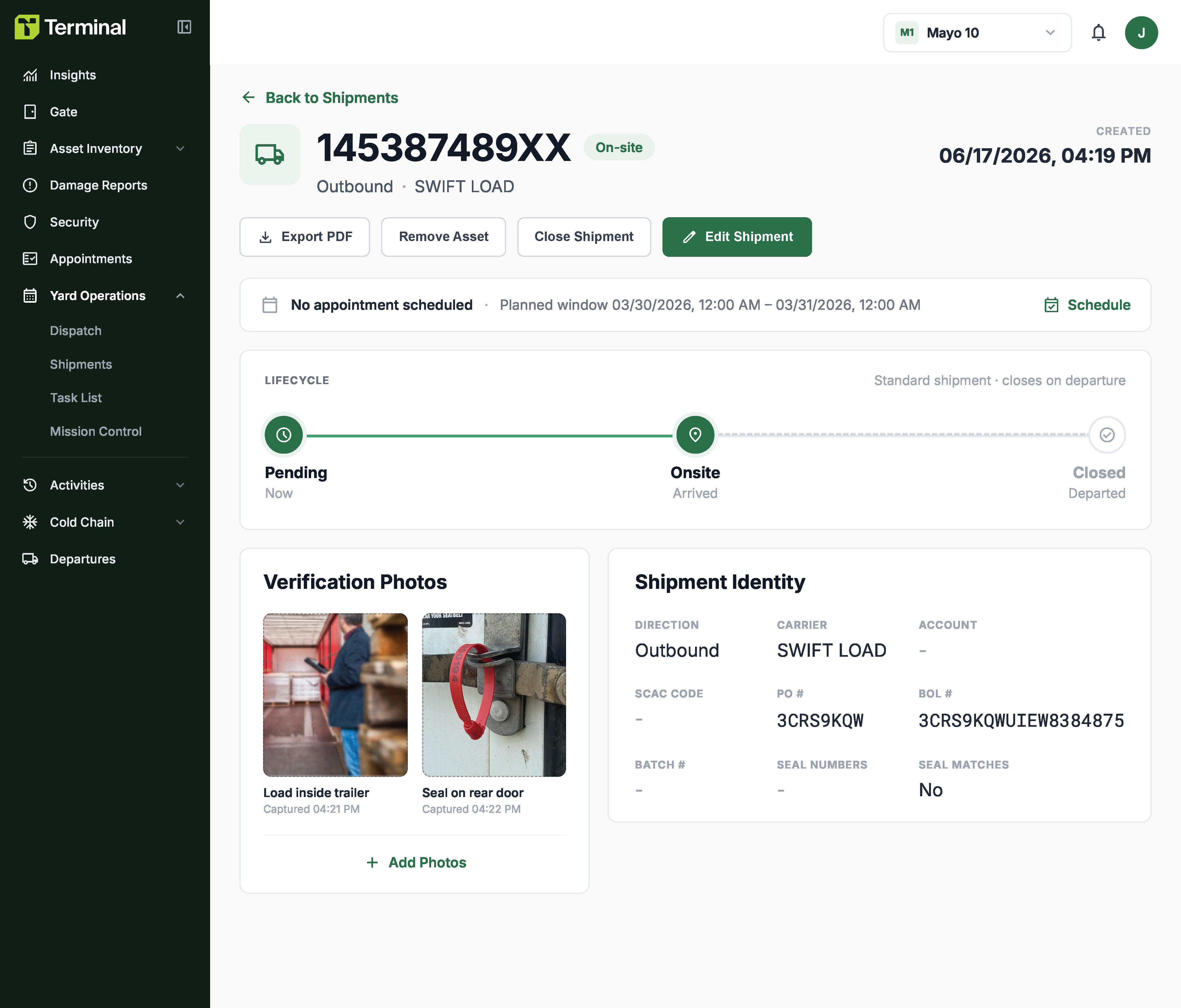Click the Export PDF button
This screenshot has width=1181, height=1008.
pos(304,237)
